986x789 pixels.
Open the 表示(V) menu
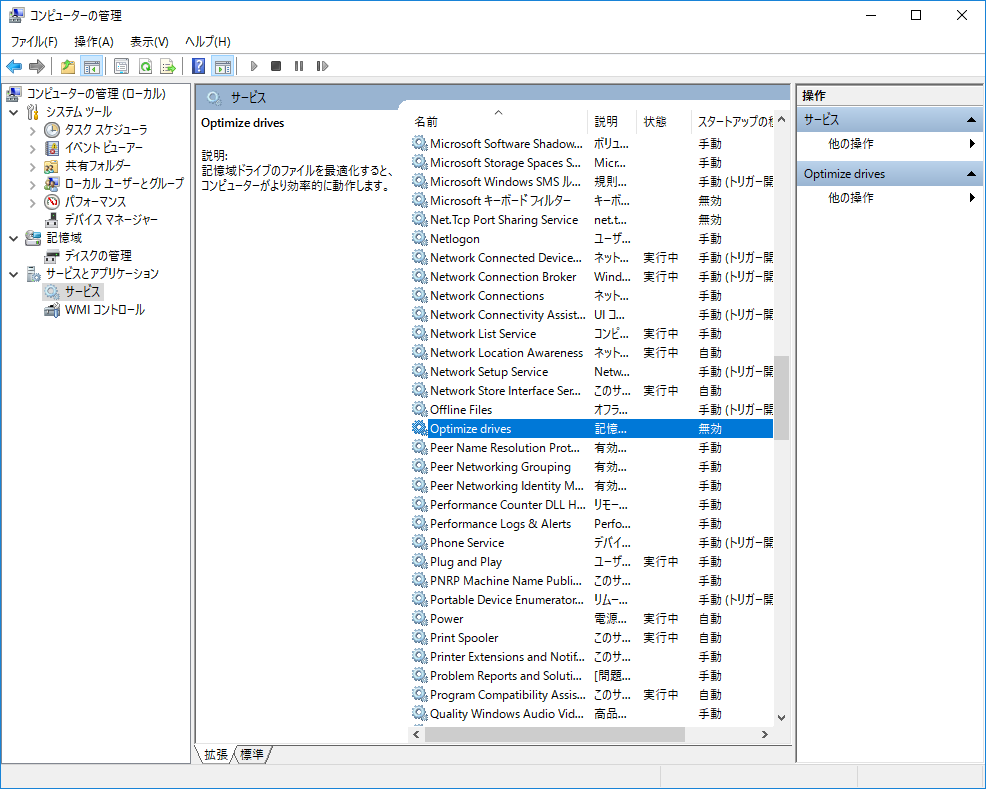[x=149, y=41]
